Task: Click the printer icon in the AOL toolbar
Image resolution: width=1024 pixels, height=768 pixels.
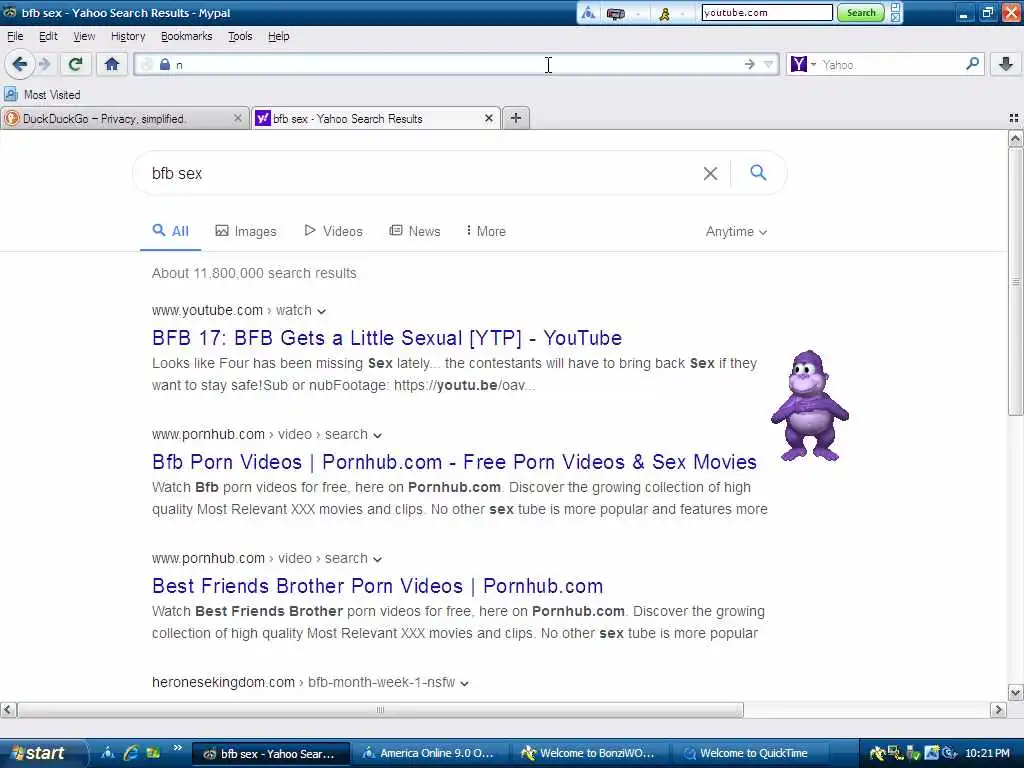Action: pyautogui.click(x=615, y=13)
